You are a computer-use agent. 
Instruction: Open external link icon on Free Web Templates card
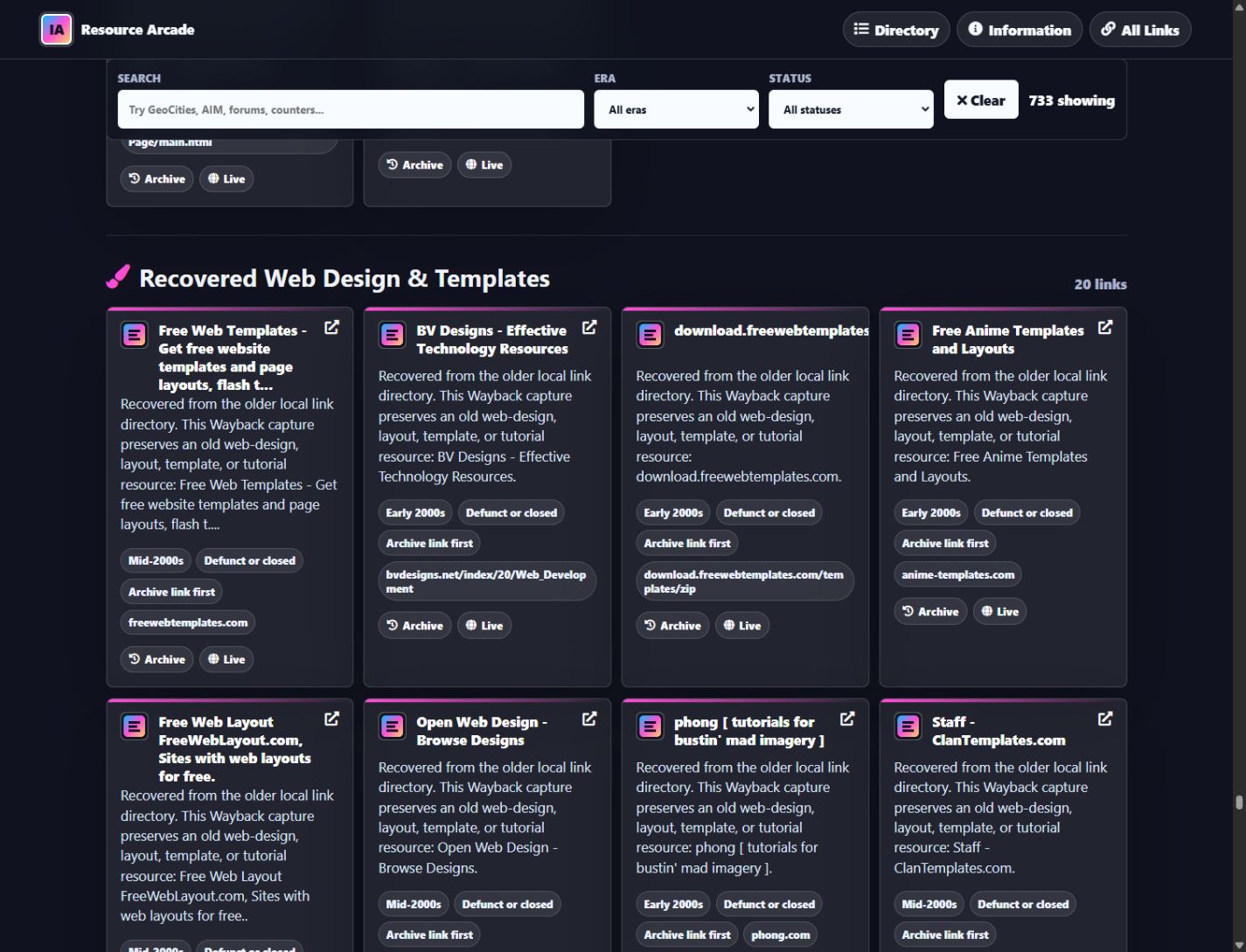point(331,327)
